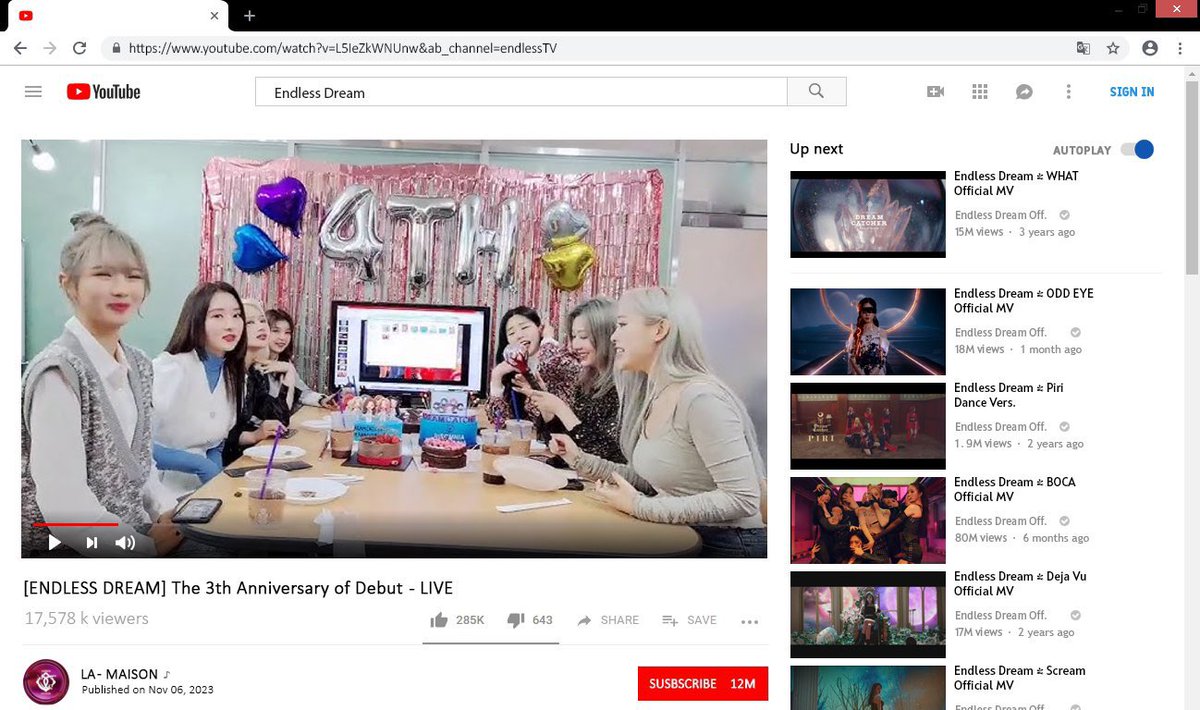Open 'Endless Dream ≈ BOCA' title link

1015,489
